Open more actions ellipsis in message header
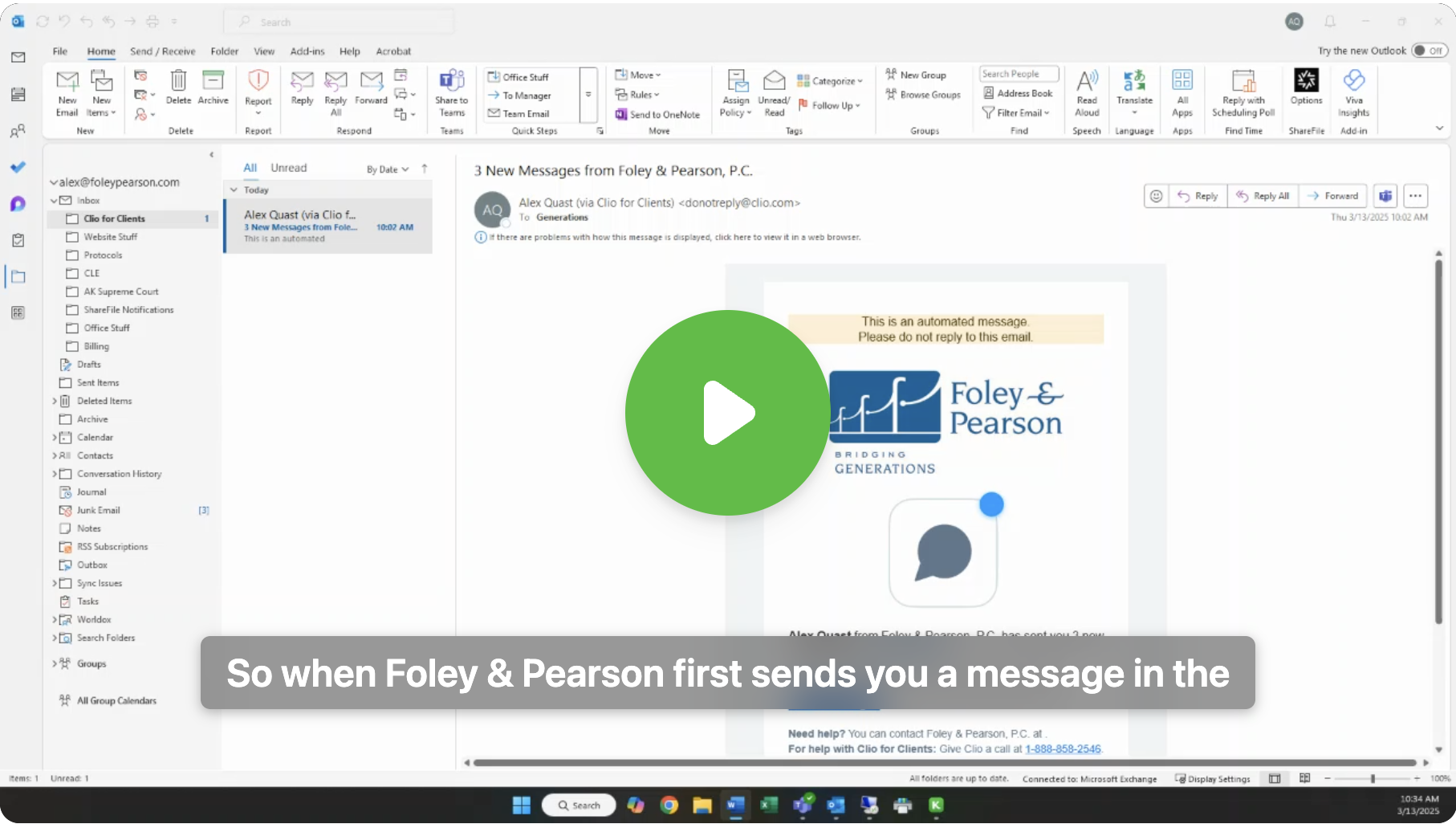This screenshot has height=824, width=1456. [1415, 196]
